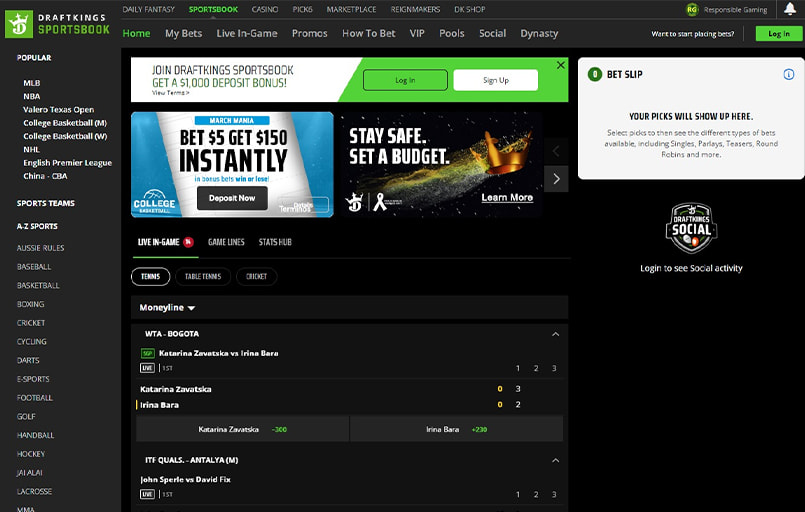
Task: Click LIVE badge on Sperle match
Action: click(147, 495)
